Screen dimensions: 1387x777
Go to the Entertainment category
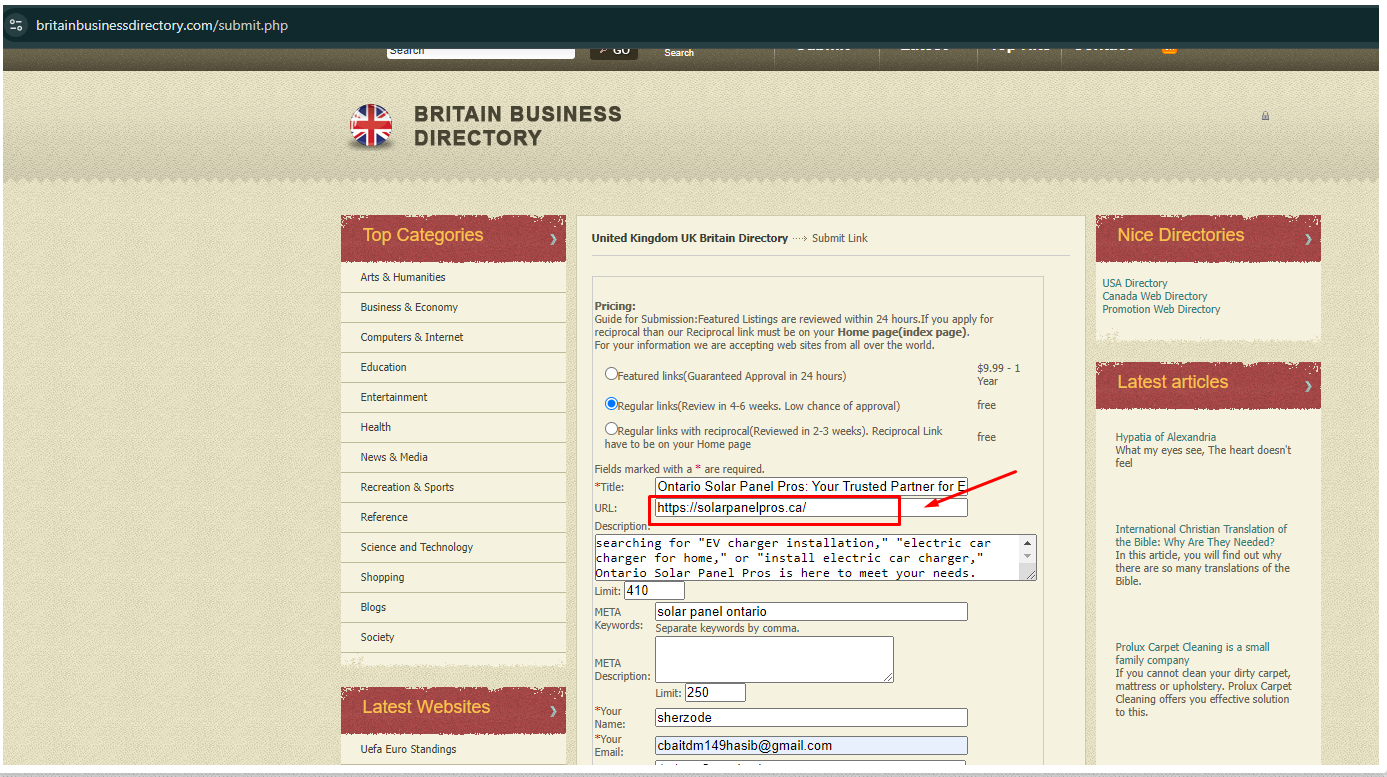click(x=394, y=397)
